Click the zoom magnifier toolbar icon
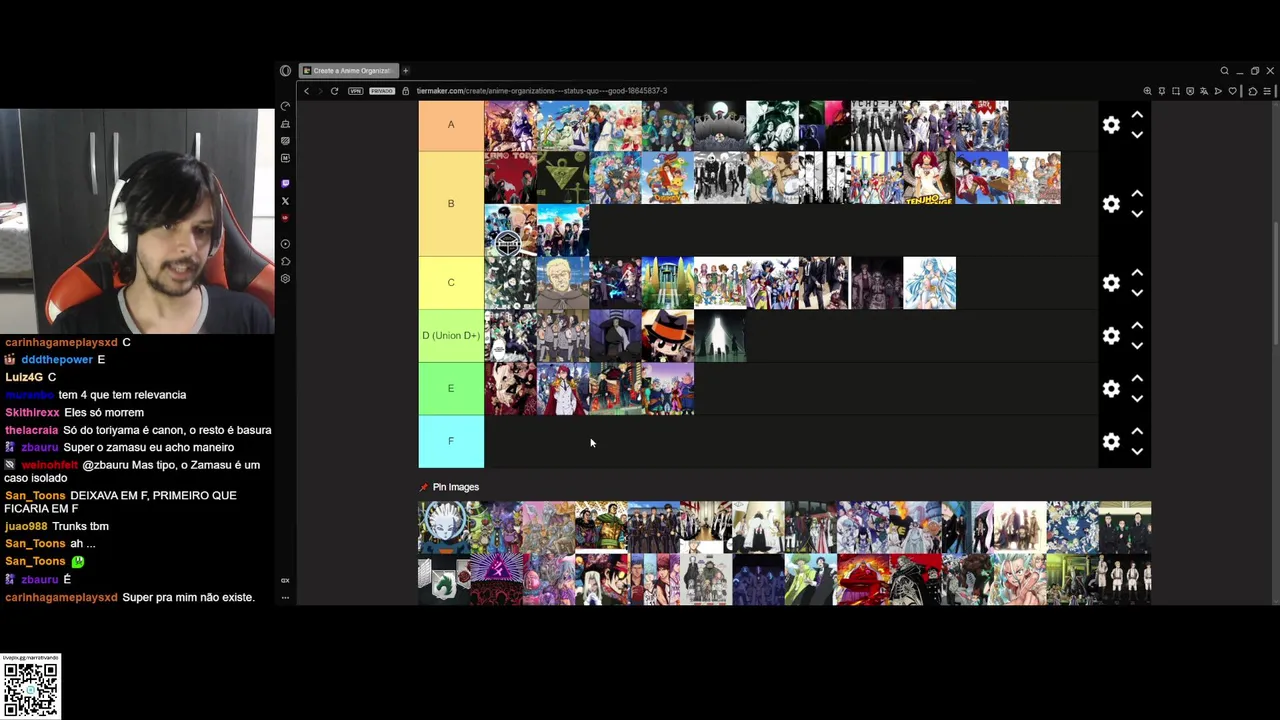 (1147, 91)
